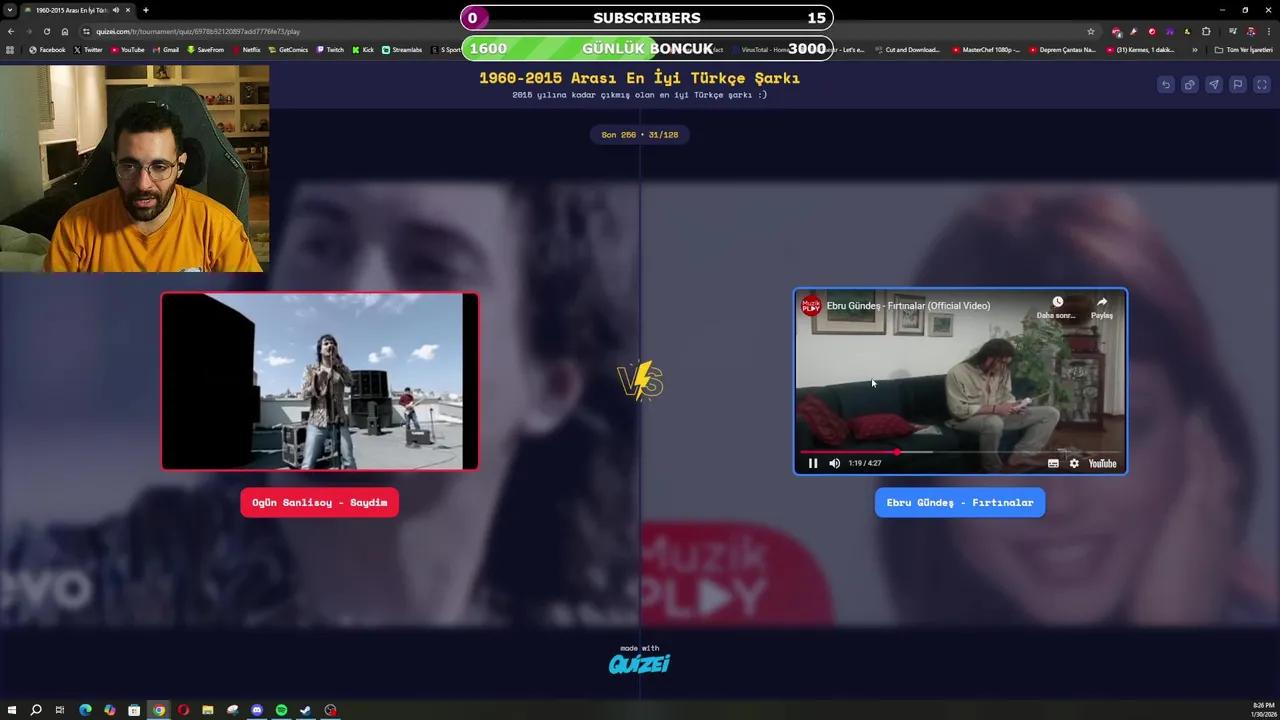The image size is (1280, 720).
Task: Open the YouTube bookmark
Action: pyautogui.click(x=127, y=50)
